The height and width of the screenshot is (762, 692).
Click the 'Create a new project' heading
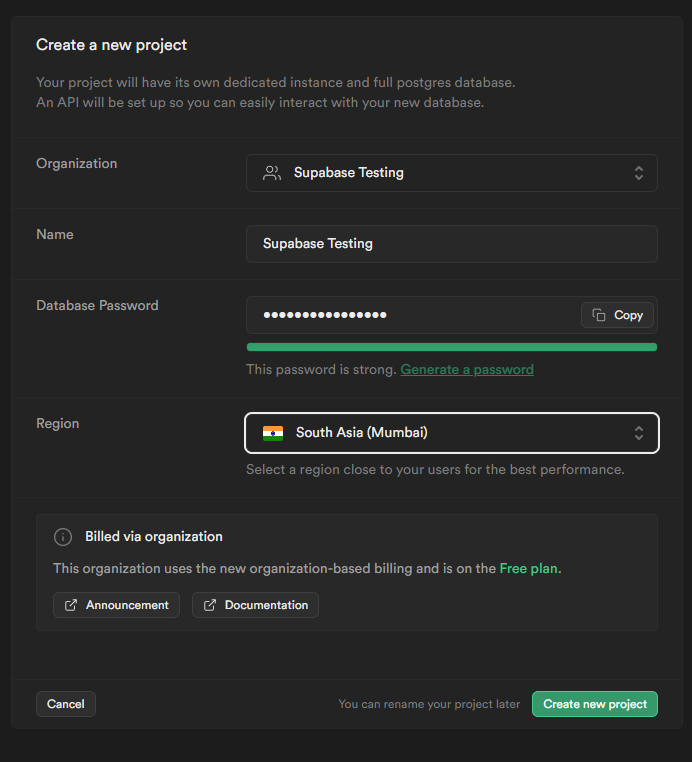(111, 45)
